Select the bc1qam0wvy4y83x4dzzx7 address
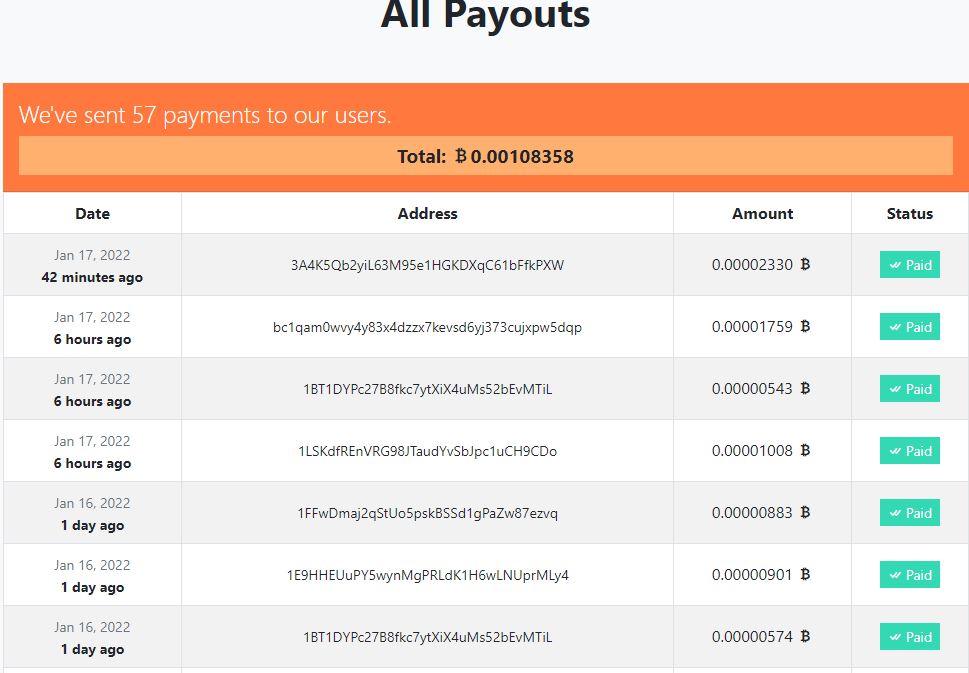This screenshot has height=673, width=969. pos(427,328)
